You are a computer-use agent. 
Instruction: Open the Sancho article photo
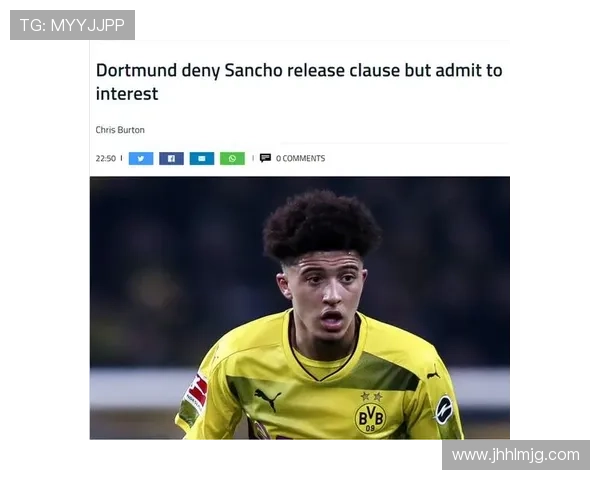300,308
